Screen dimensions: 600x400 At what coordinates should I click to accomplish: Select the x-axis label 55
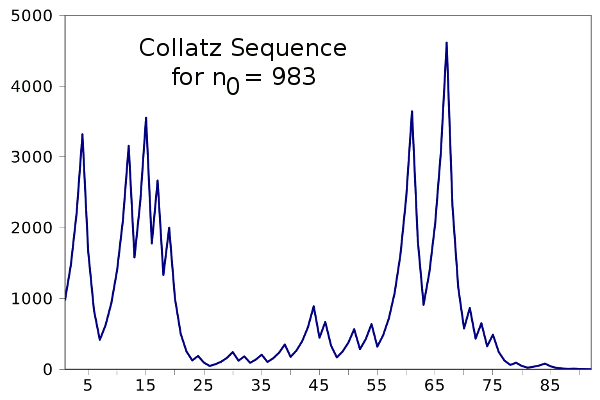[x=377, y=385]
